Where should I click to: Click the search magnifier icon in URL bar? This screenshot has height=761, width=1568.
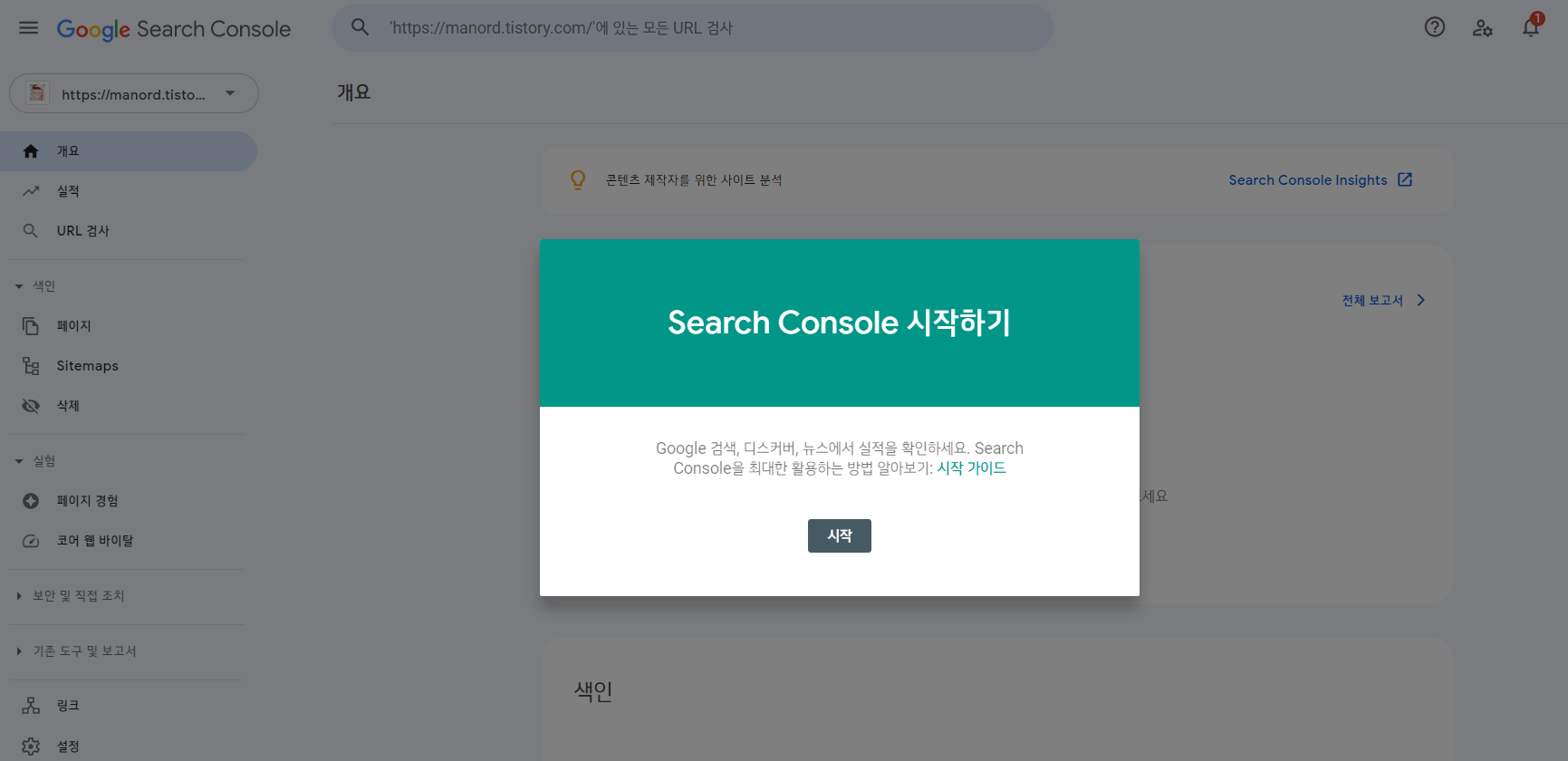point(361,27)
